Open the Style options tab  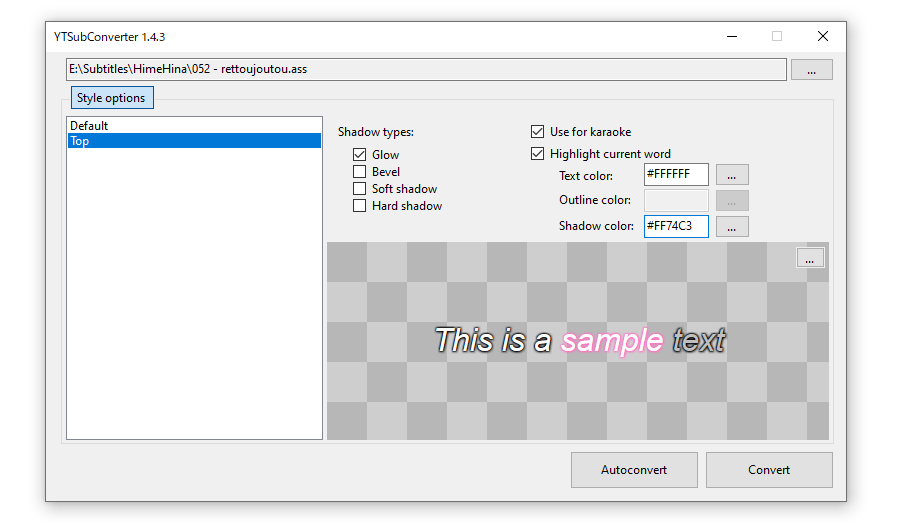pos(112,97)
